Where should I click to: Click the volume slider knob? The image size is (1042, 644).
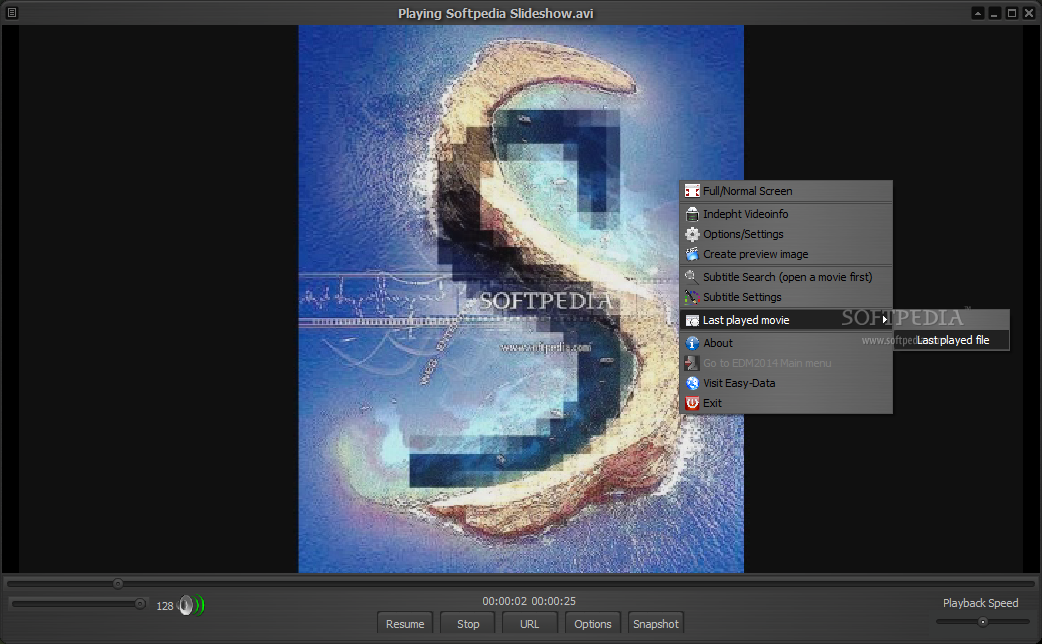(140, 603)
